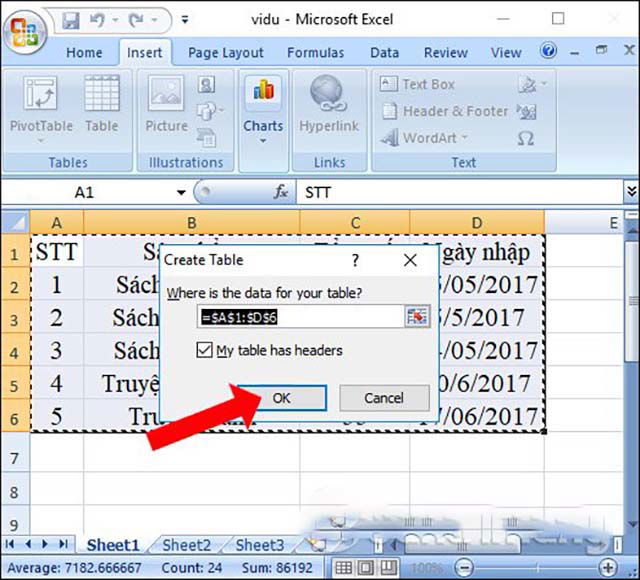Insert a Text Box
640x580 pixels.
pyautogui.click(x=417, y=84)
